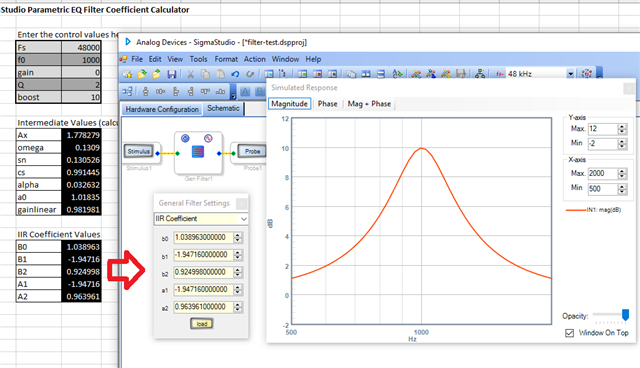
Task: Undo the last action with the blue arrow
Action: point(235,74)
